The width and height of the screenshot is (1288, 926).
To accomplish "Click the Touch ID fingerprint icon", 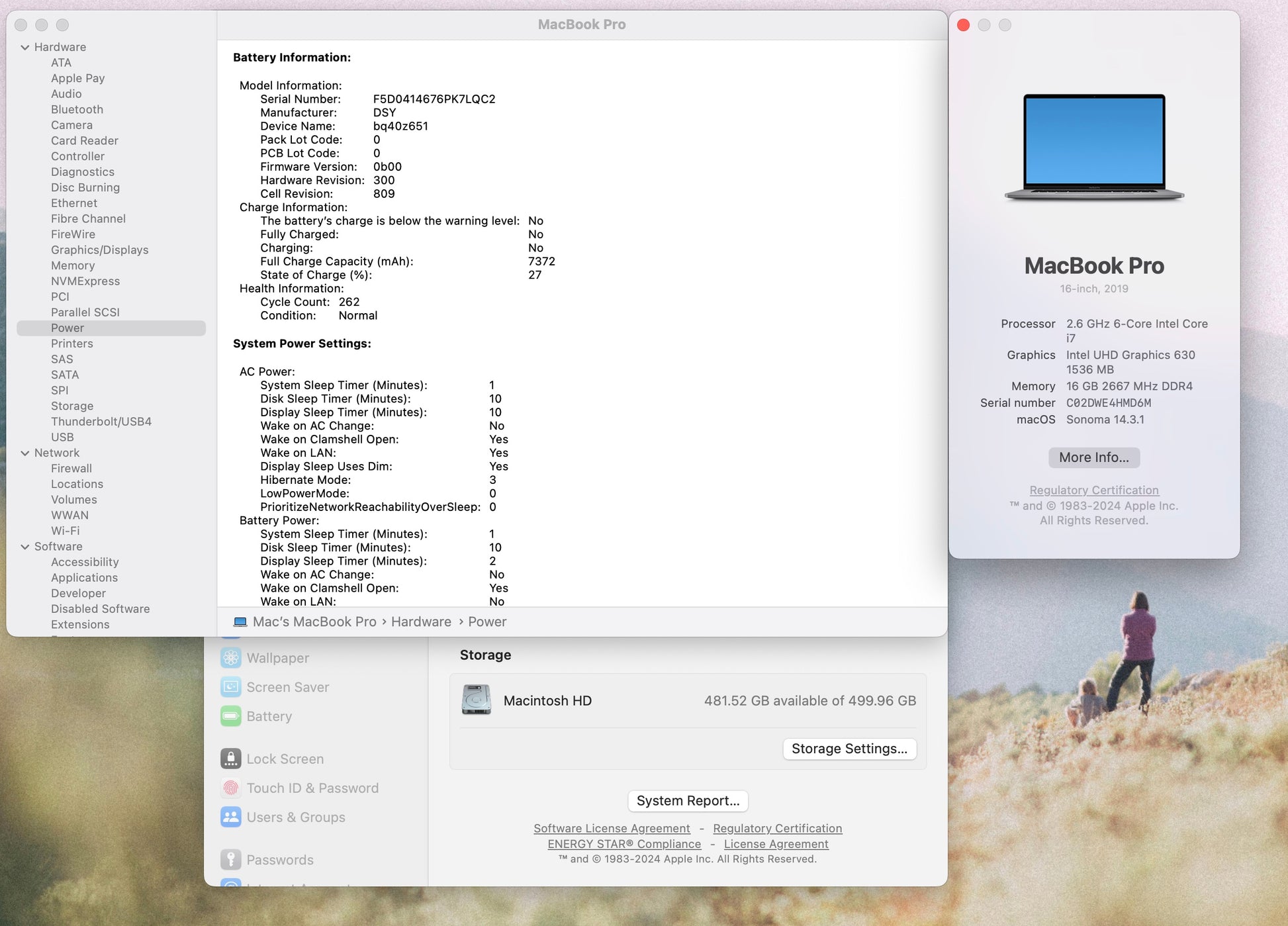I will point(230,788).
